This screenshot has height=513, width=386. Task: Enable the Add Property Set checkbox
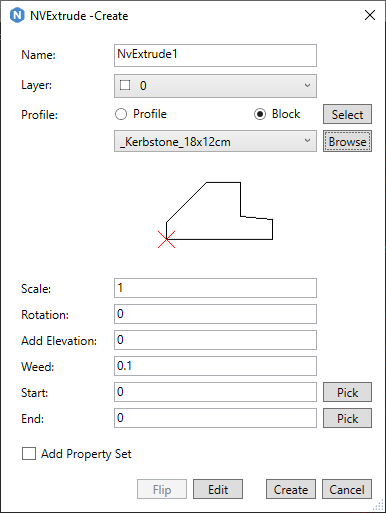coord(29,454)
